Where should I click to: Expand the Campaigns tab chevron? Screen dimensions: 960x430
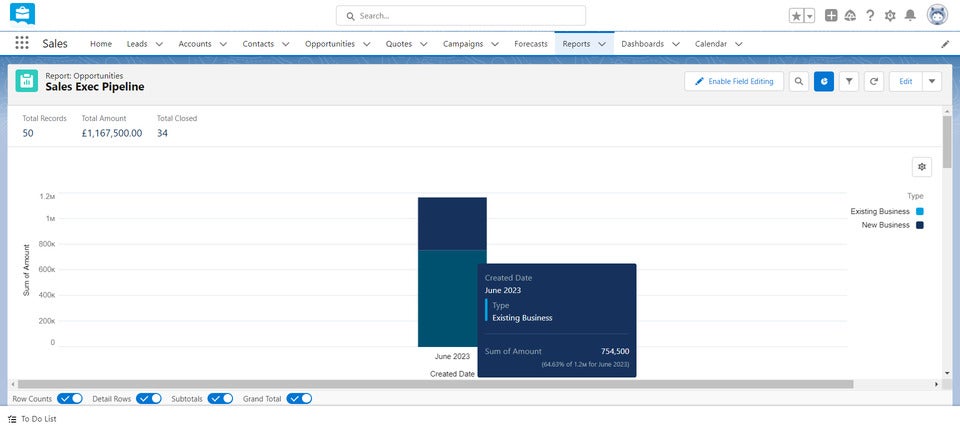(x=495, y=44)
